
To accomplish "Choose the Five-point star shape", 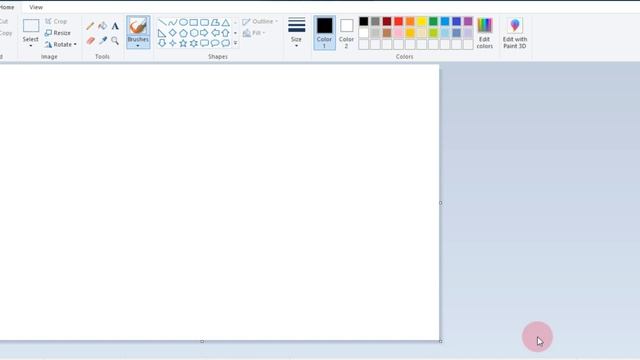I will click(183, 43).
